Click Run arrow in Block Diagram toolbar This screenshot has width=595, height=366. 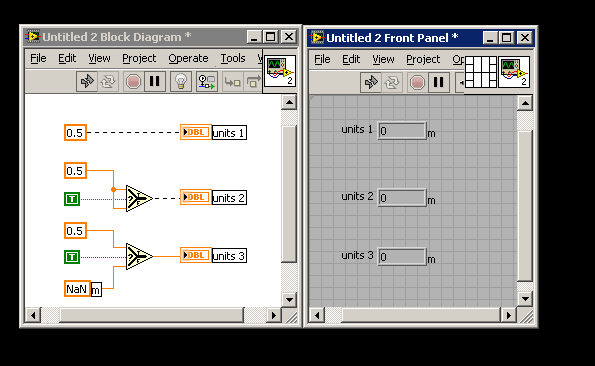click(x=87, y=81)
